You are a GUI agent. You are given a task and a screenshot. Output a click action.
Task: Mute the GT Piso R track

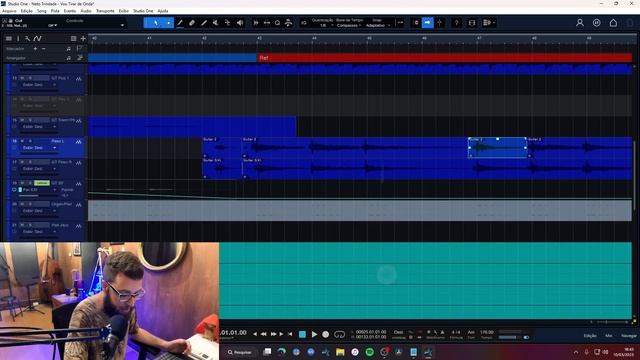click(22, 162)
